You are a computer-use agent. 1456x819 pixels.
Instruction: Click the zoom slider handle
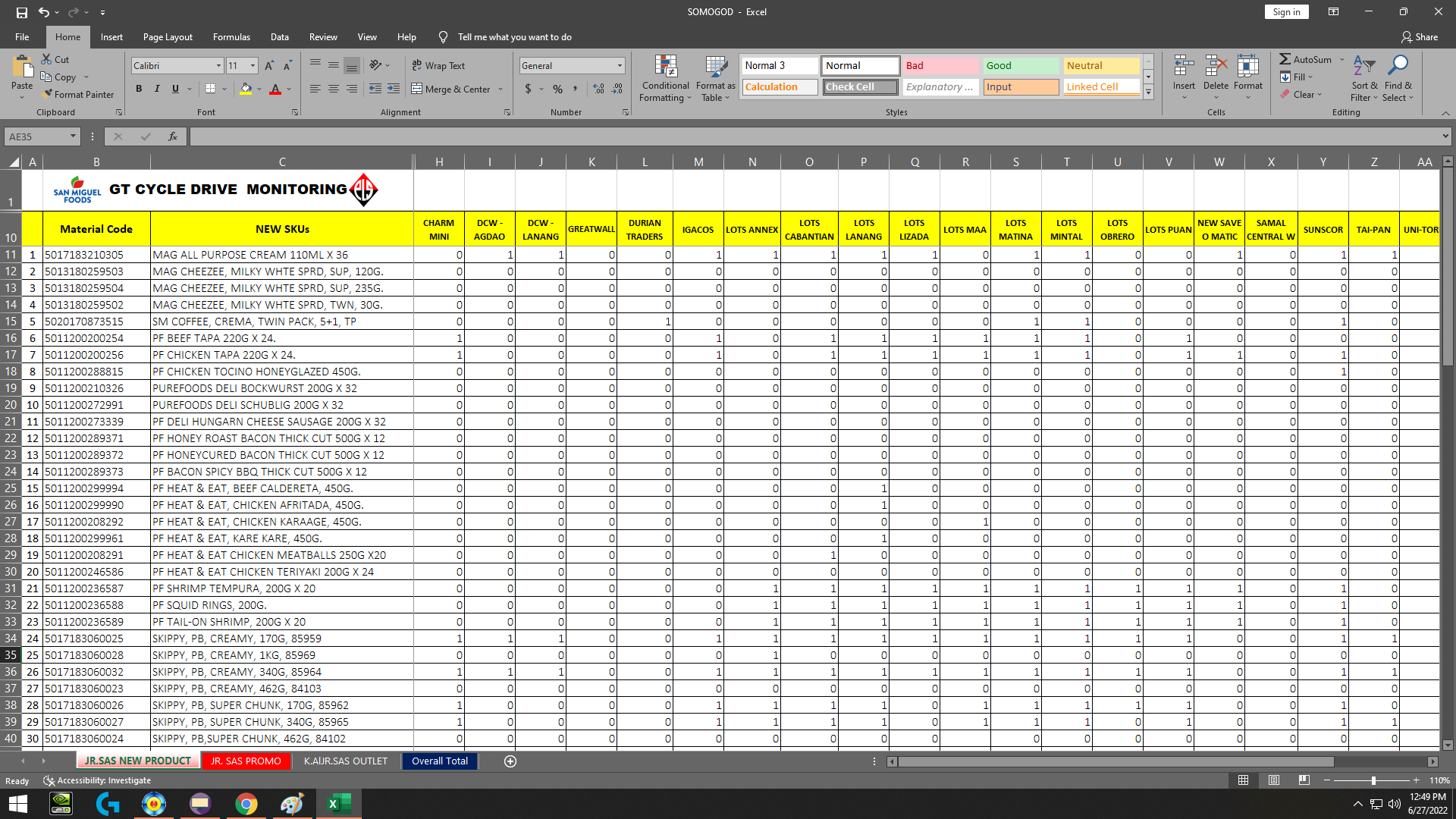pos(1373,780)
